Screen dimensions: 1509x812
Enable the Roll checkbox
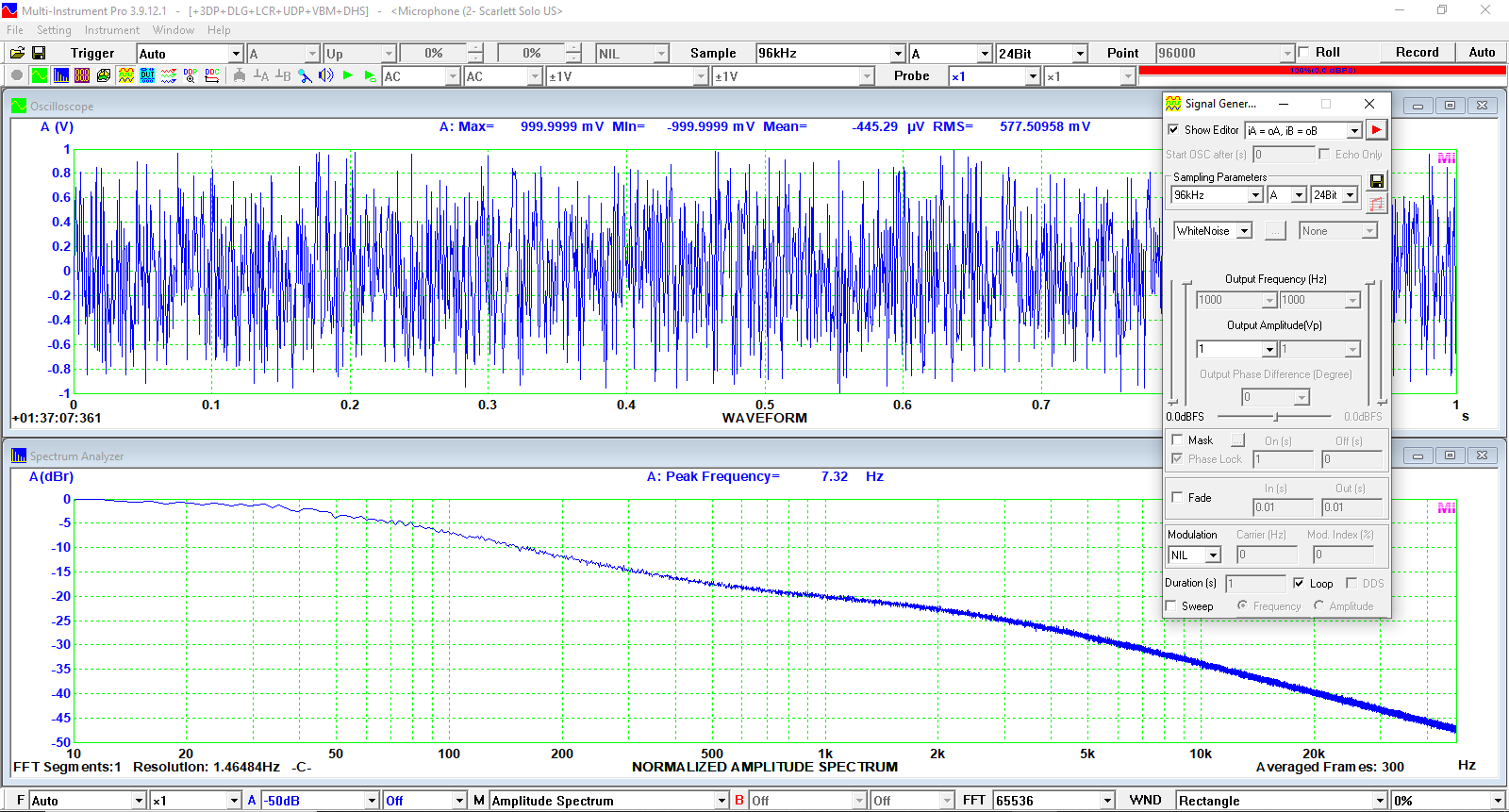click(x=1304, y=53)
